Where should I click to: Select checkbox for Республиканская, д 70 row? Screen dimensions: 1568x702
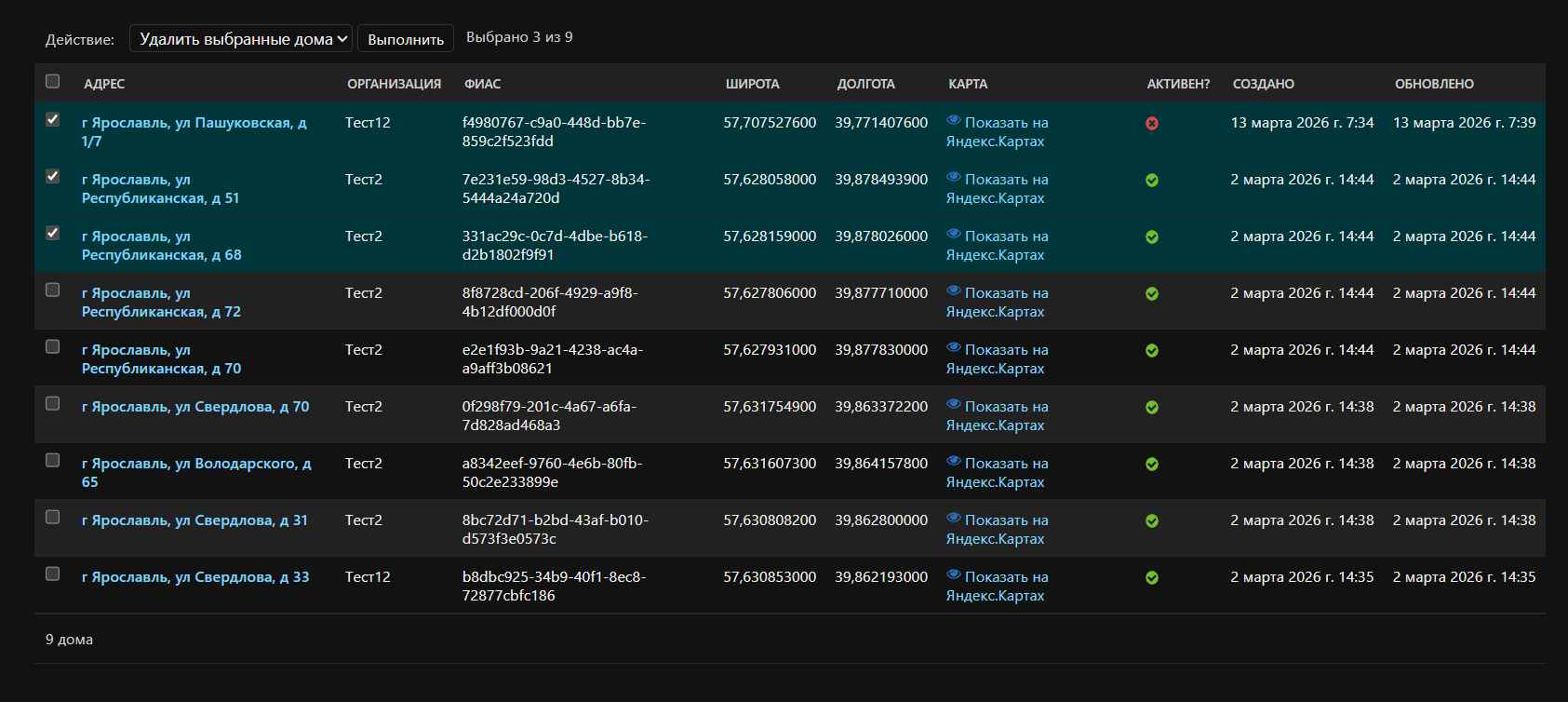point(53,346)
